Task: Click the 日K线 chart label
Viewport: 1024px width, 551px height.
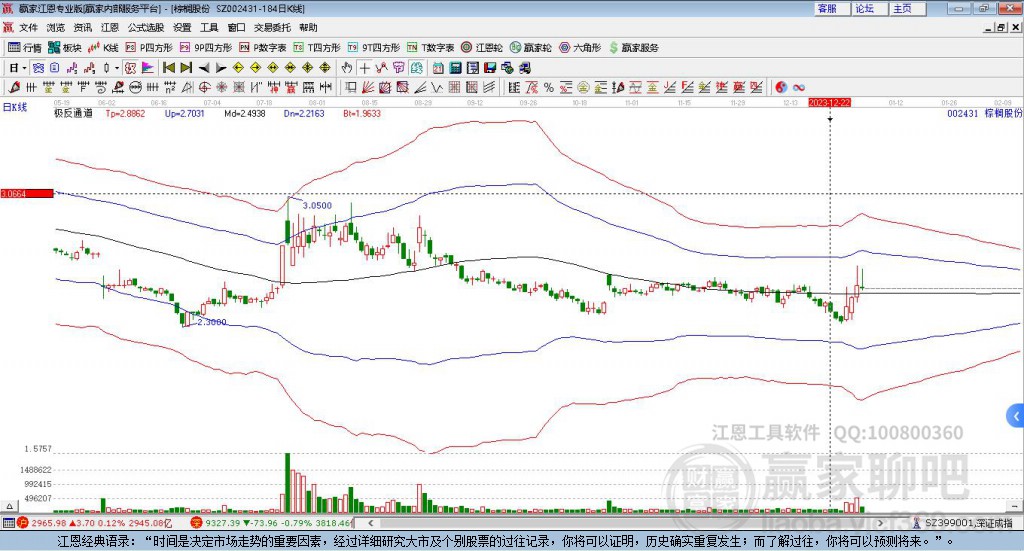Action: (15, 107)
